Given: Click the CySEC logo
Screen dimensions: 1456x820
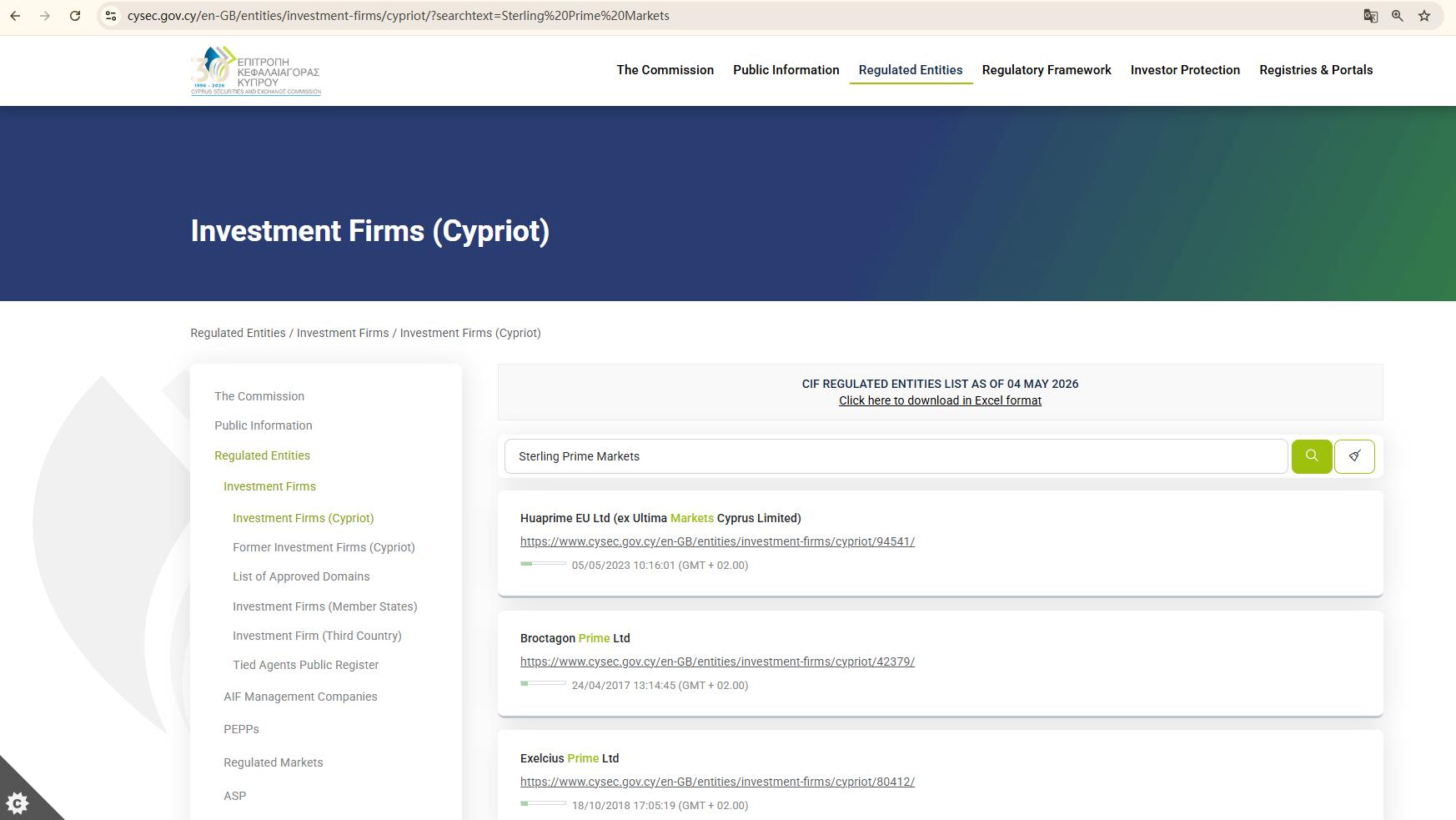Looking at the screenshot, I should point(256,71).
